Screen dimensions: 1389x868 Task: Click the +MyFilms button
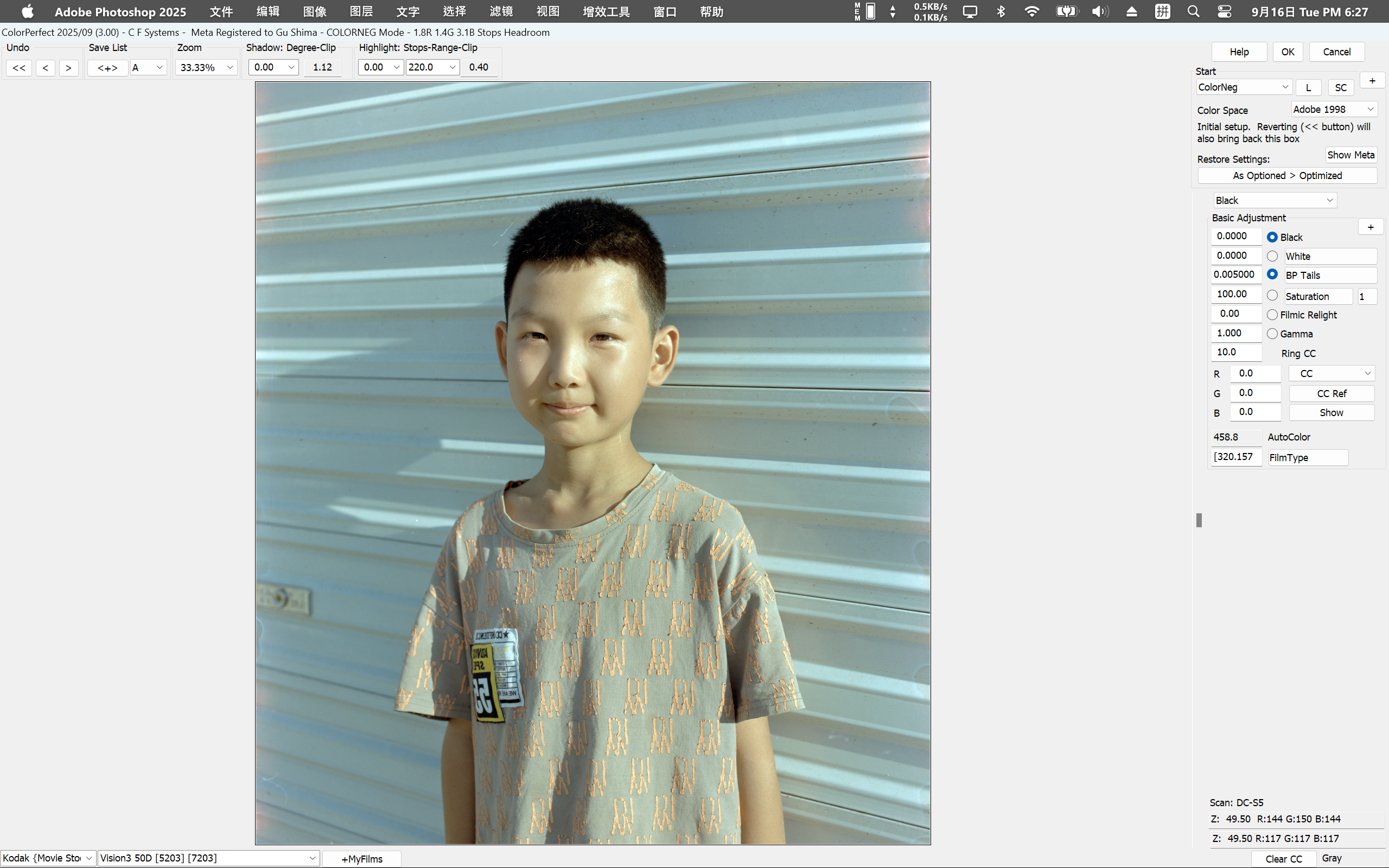click(361, 859)
